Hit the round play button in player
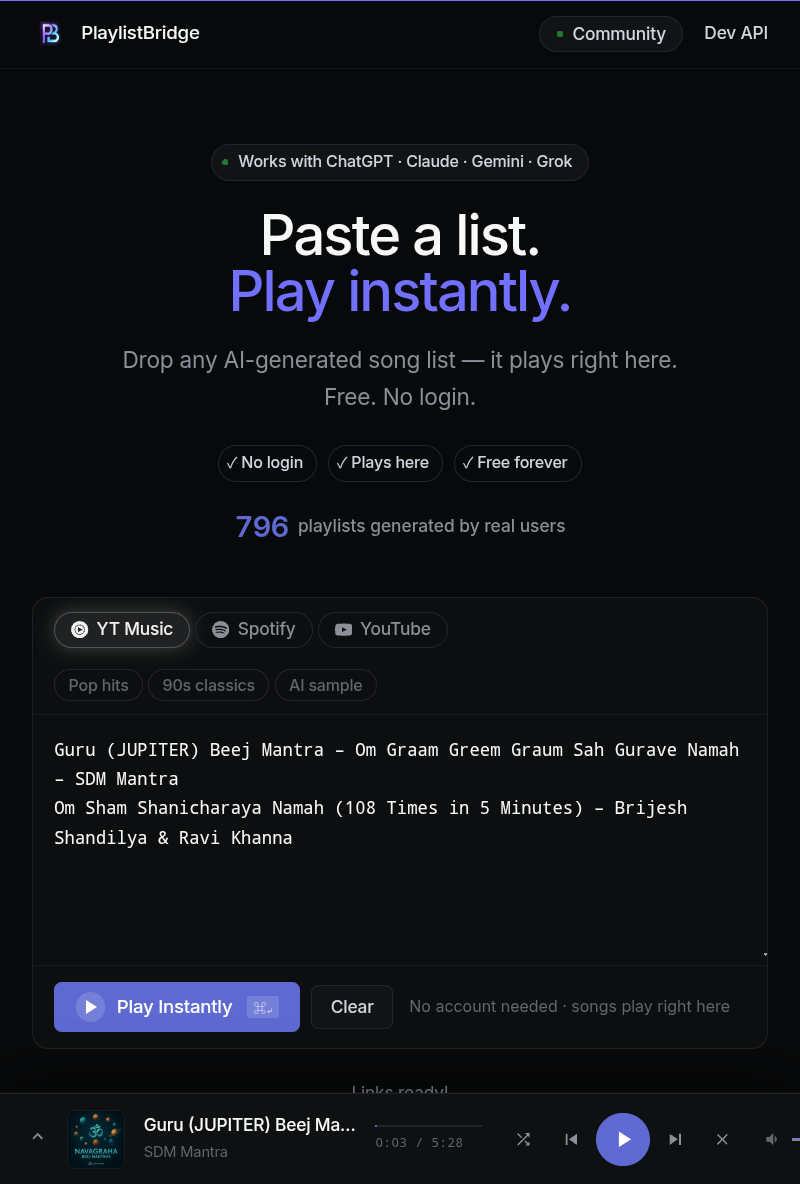Viewport: 800px width, 1184px height. 622,1139
